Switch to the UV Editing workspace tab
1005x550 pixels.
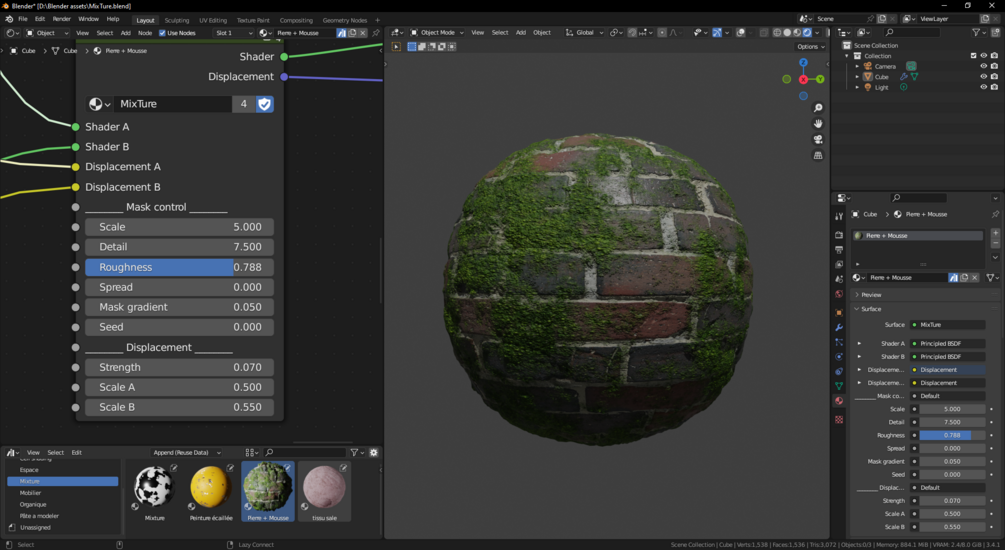click(213, 20)
